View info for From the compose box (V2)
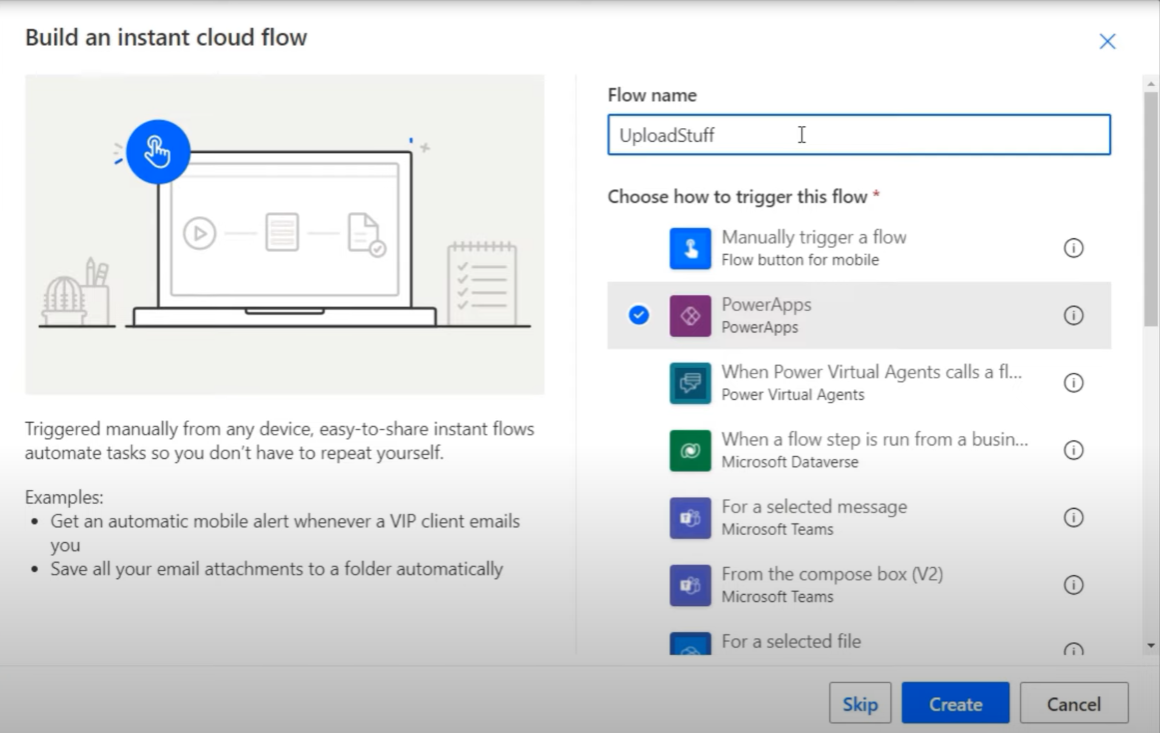 [1073, 584]
